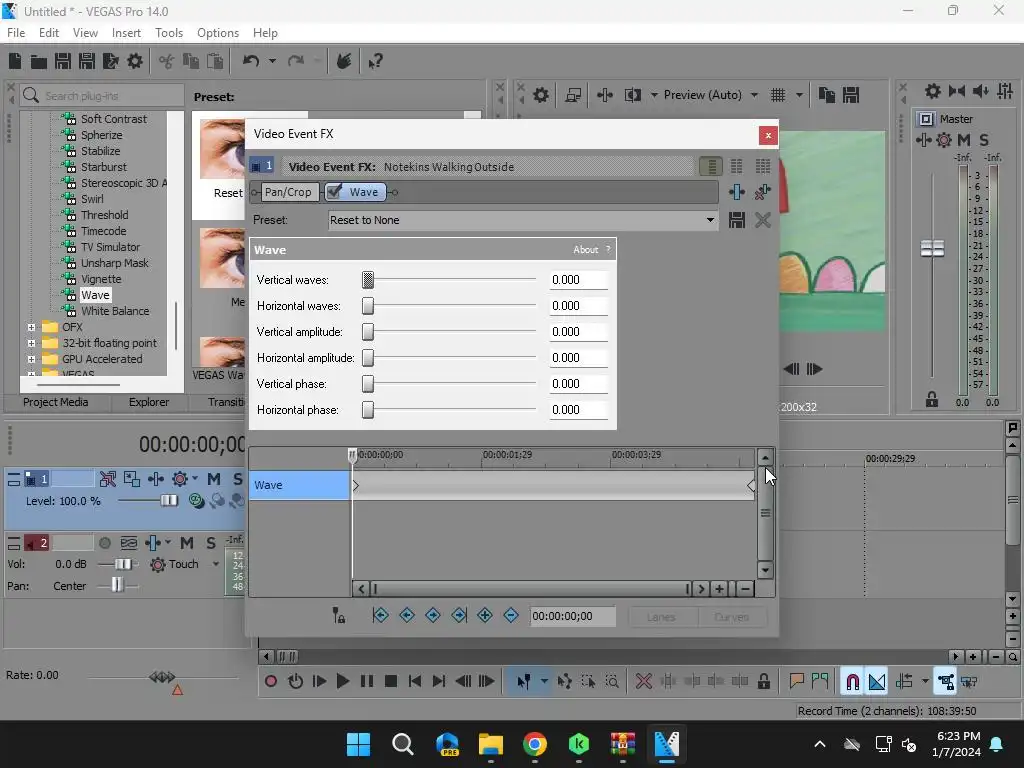
Task: Open the Preset dropdown Reset to None
Action: click(522, 220)
